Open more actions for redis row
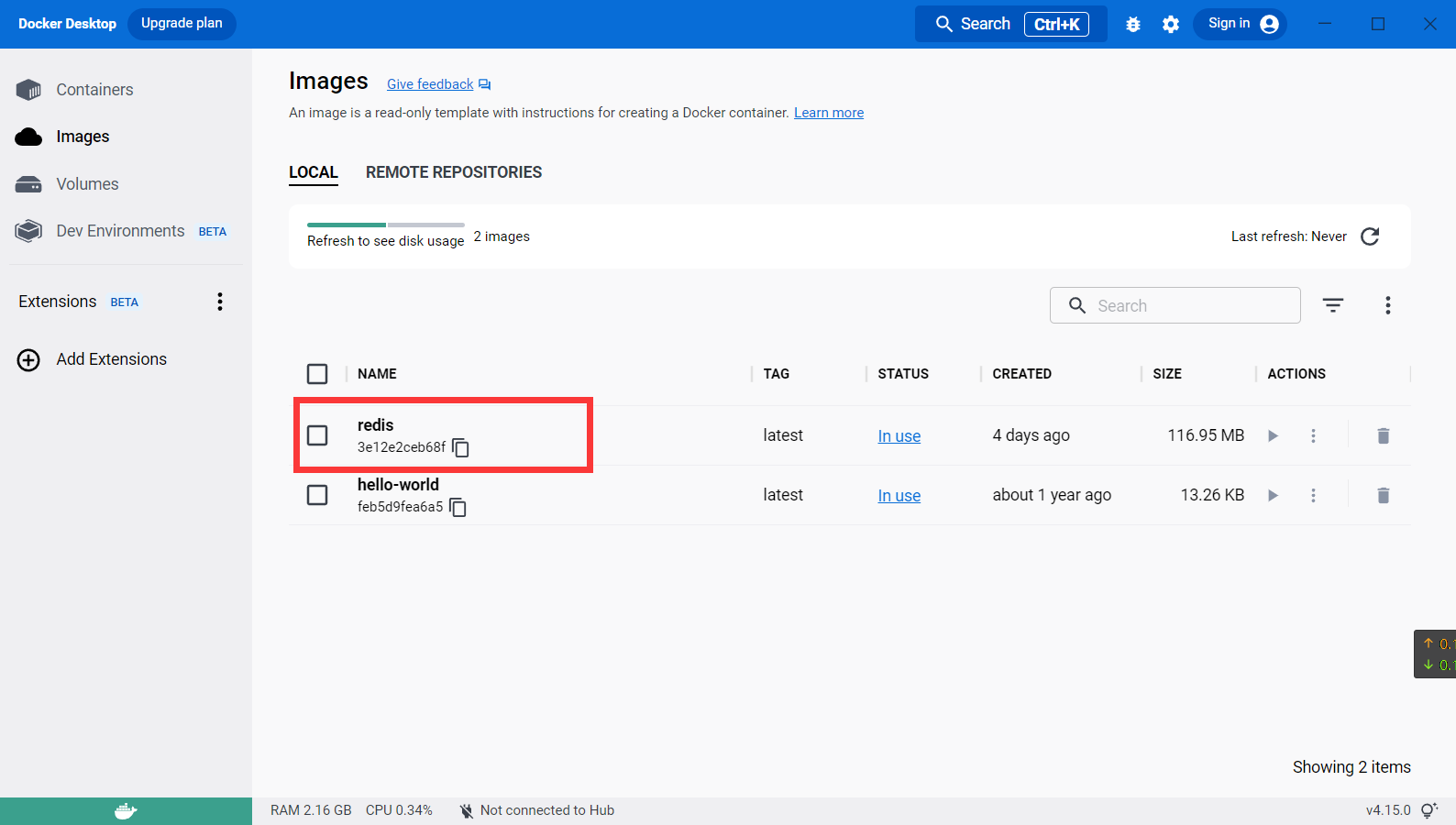This screenshot has width=1456, height=825. coord(1313,436)
